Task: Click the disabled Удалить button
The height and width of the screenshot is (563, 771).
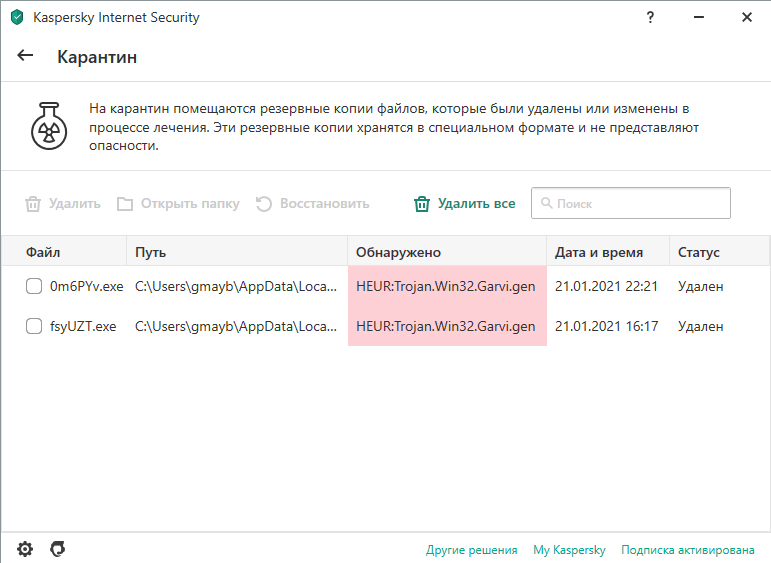Action: tap(63, 204)
